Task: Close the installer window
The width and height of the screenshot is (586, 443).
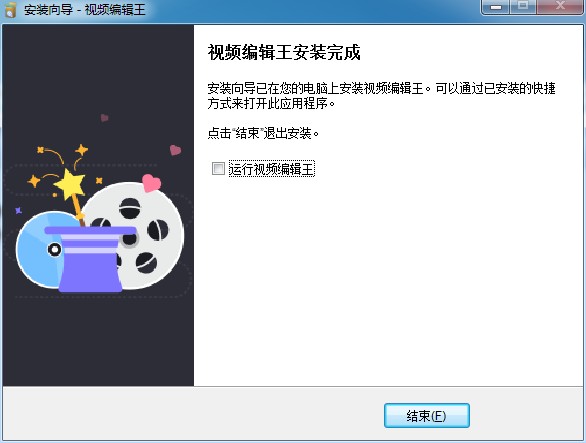Action: (560, 6)
